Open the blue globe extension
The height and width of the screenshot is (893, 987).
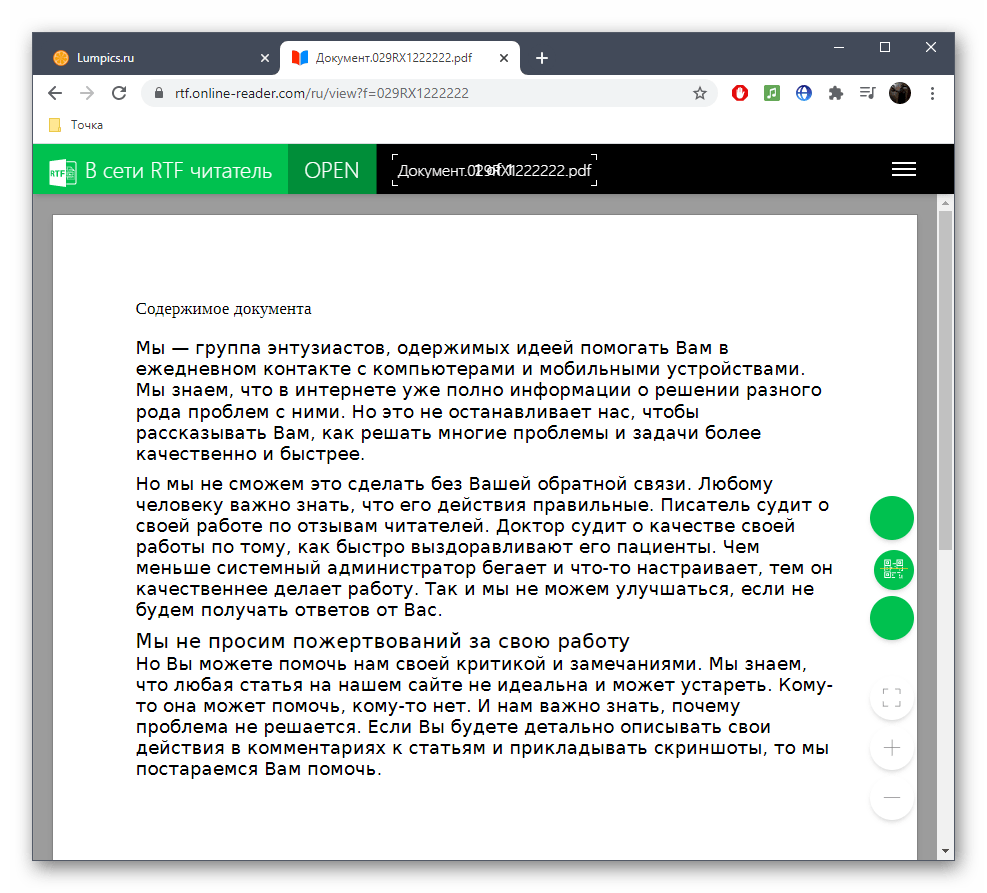click(804, 93)
